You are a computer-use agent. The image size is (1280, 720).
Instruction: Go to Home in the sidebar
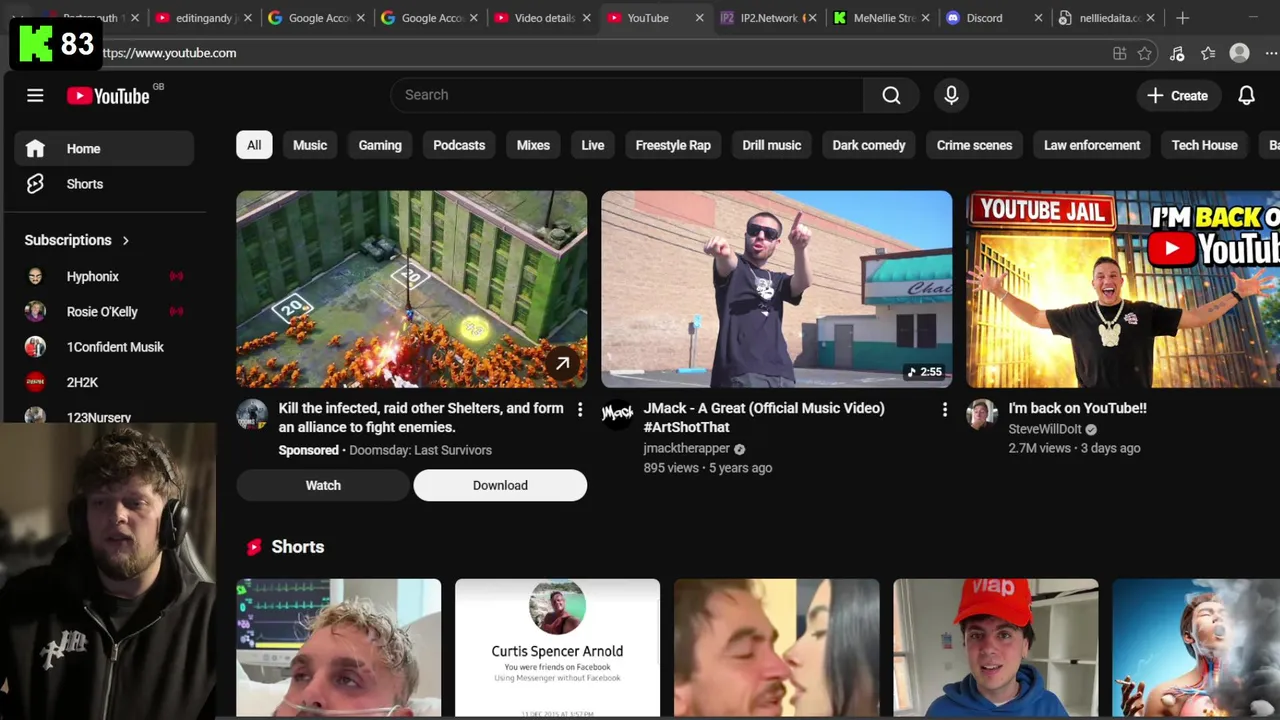pyautogui.click(x=104, y=148)
